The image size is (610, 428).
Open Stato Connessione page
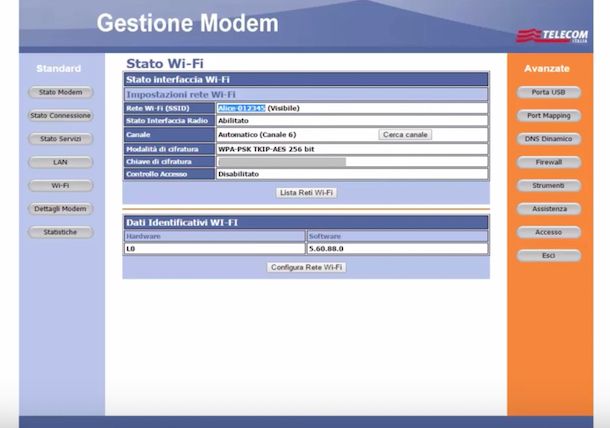pos(60,116)
